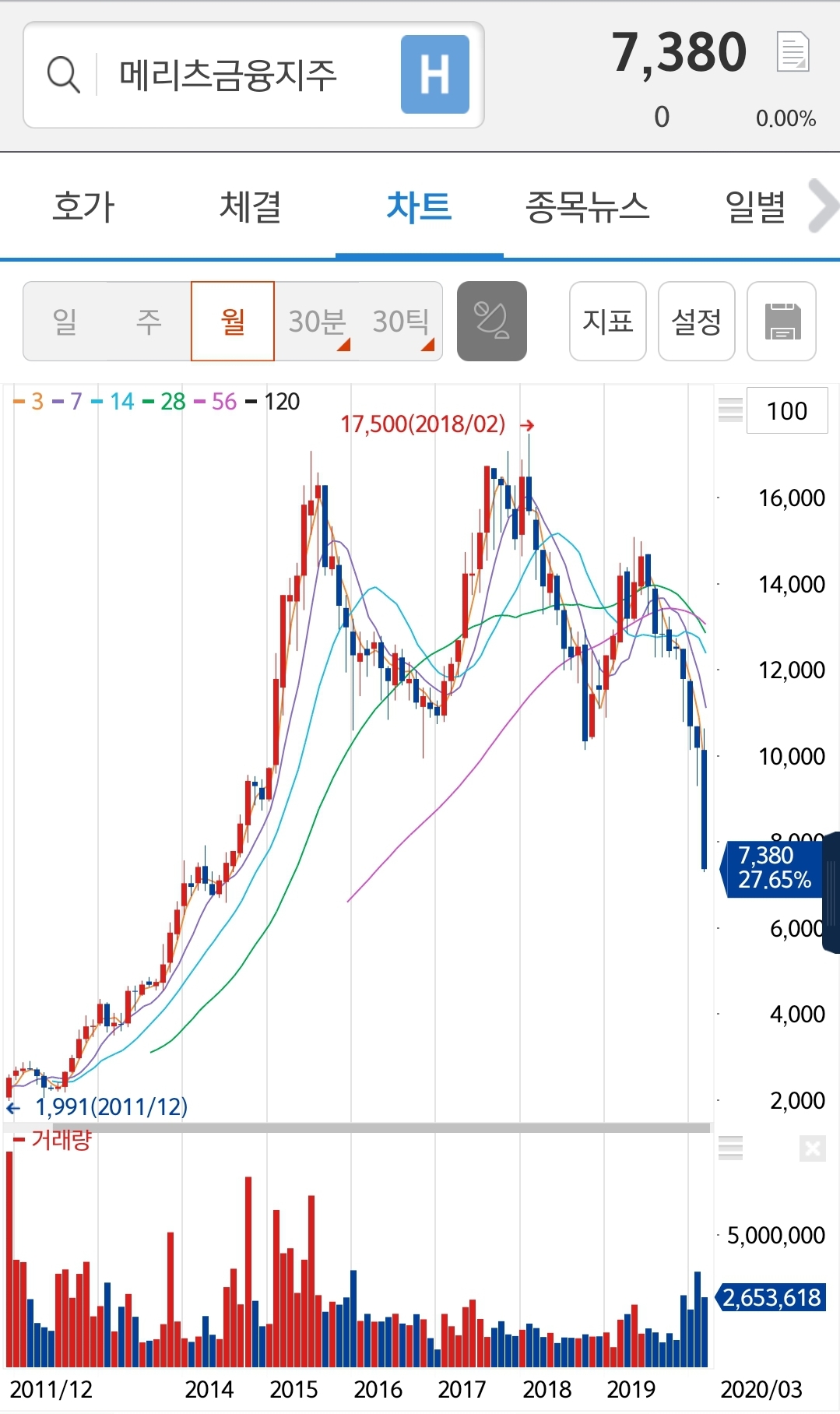Switch chart period to 일 (daily)
The height and width of the screenshot is (1414, 840).
coord(65,321)
